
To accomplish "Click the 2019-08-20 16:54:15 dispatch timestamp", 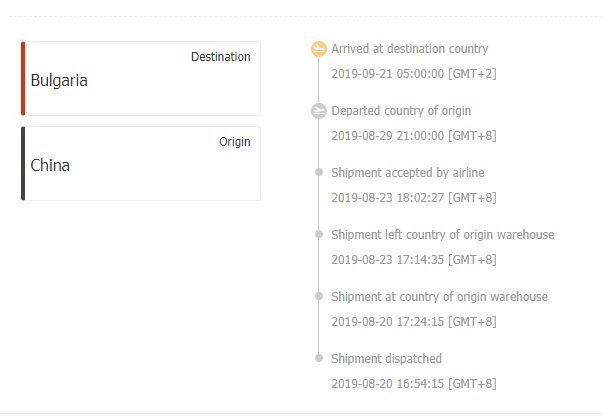I will point(413,383).
